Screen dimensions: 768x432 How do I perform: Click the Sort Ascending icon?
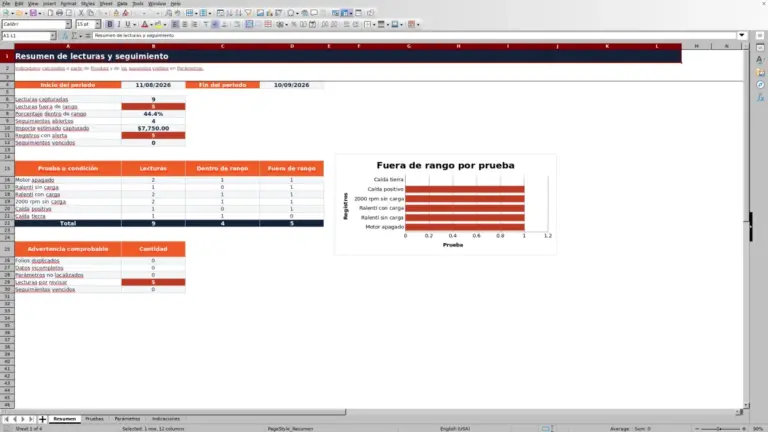tap(229, 13)
